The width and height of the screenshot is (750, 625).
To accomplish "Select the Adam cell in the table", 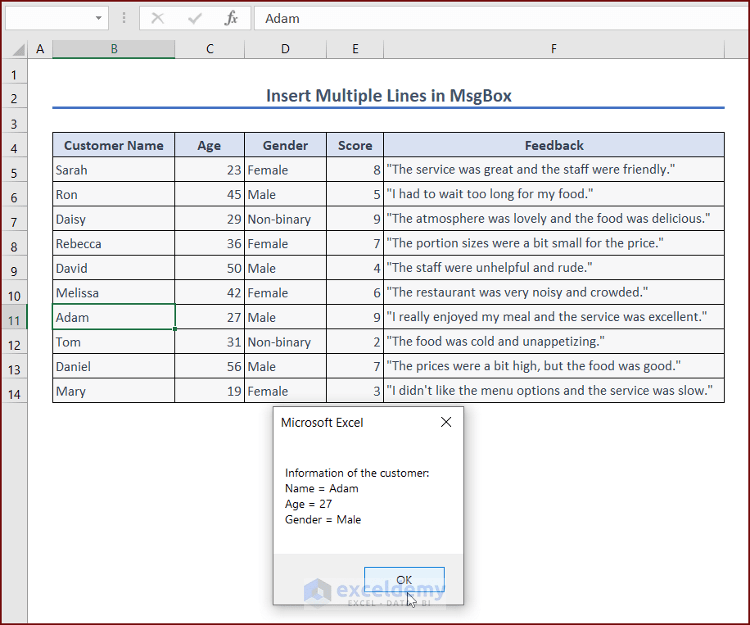I will (x=114, y=317).
